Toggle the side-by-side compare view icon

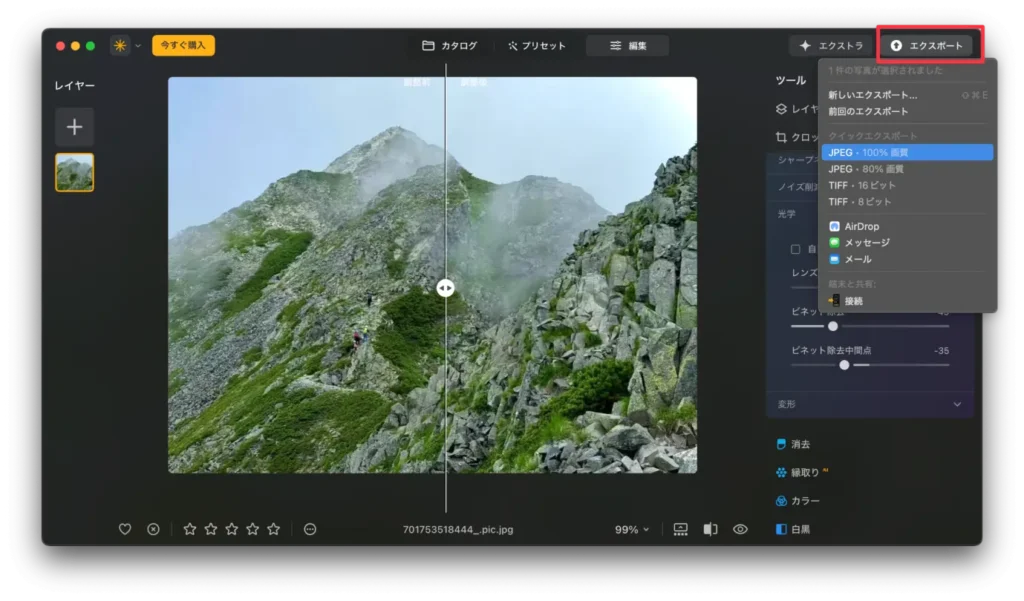pyautogui.click(x=710, y=529)
